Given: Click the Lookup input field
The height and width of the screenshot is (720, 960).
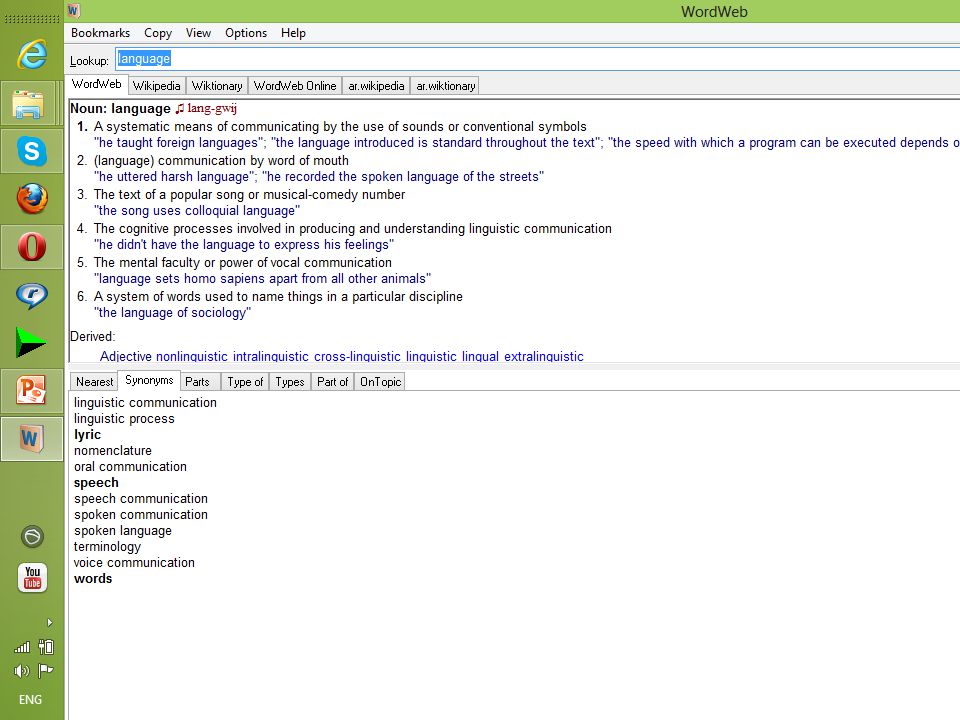Looking at the screenshot, I should [x=538, y=59].
